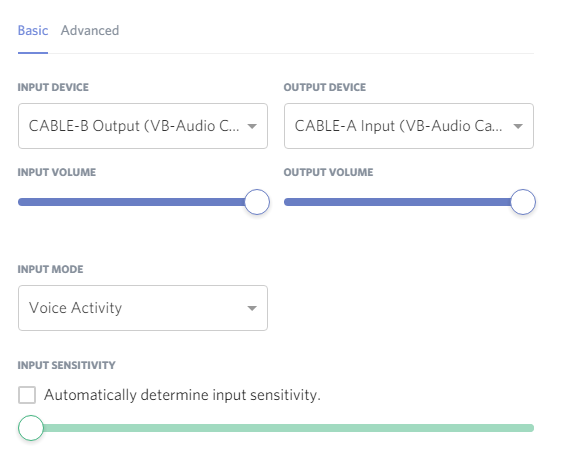
Task: Click the green Input Sensitivity slider track
Action: pos(288,428)
